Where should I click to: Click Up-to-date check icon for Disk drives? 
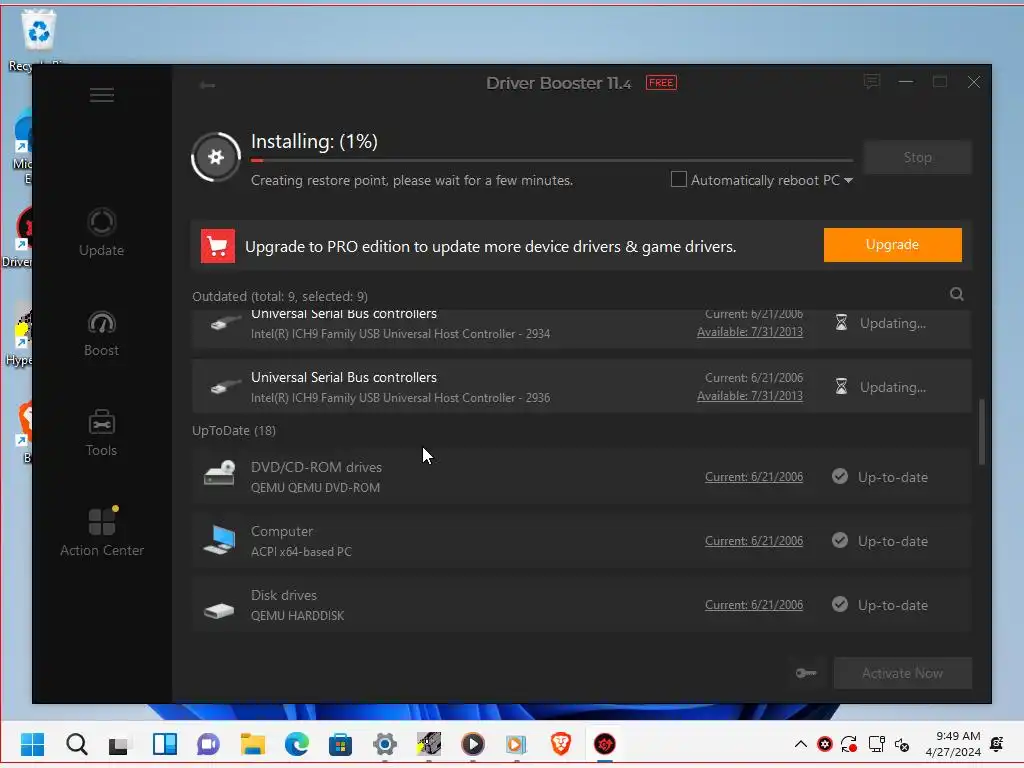(840, 605)
